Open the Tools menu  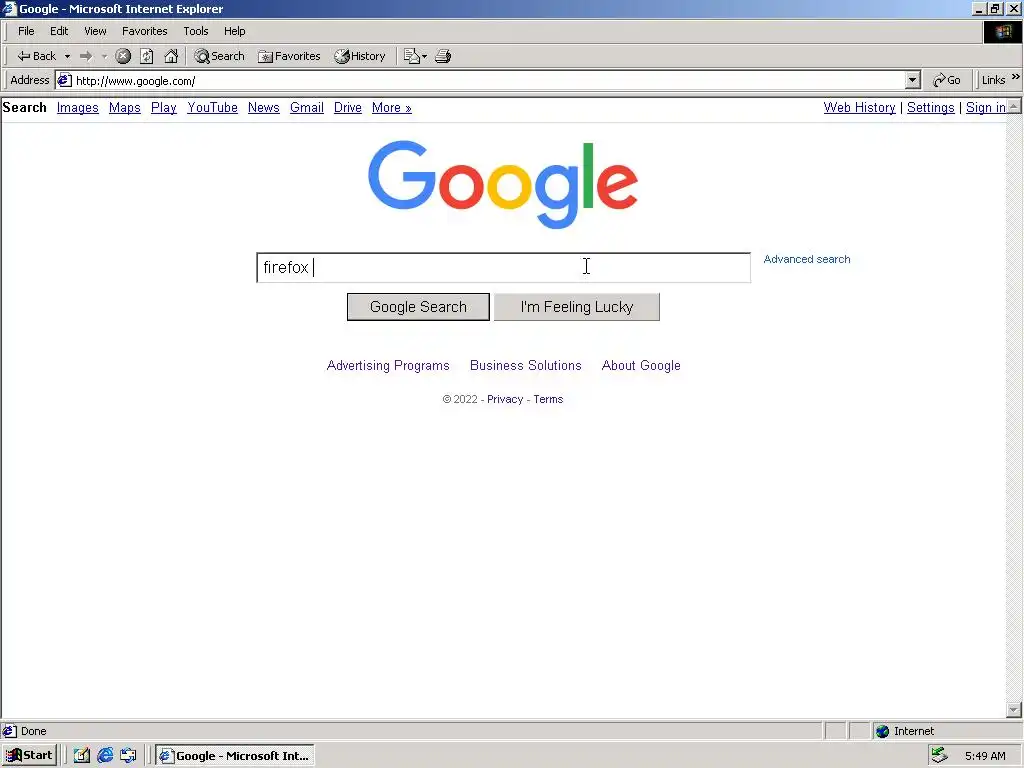tap(196, 31)
